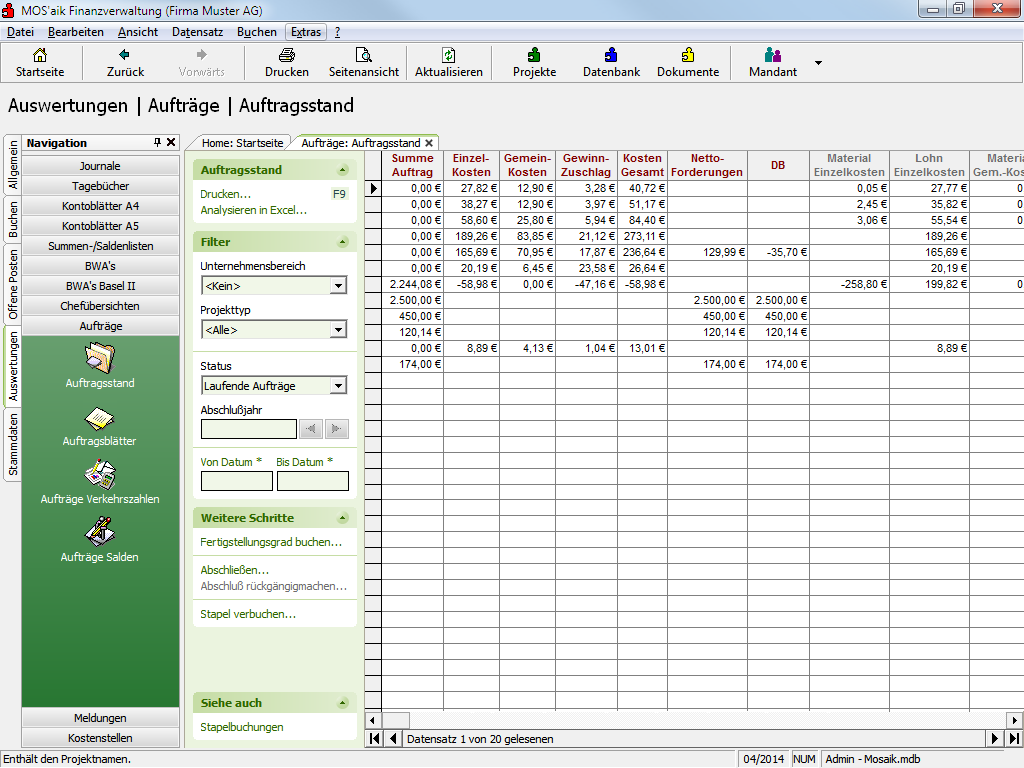Pin the Navigation panel
This screenshot has height=768, width=1024.
157,142
